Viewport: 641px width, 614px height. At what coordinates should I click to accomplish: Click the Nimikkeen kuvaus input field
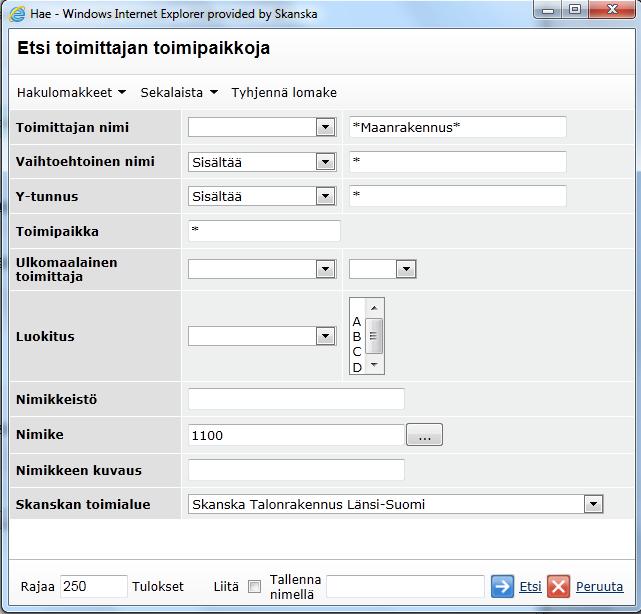tap(296, 470)
